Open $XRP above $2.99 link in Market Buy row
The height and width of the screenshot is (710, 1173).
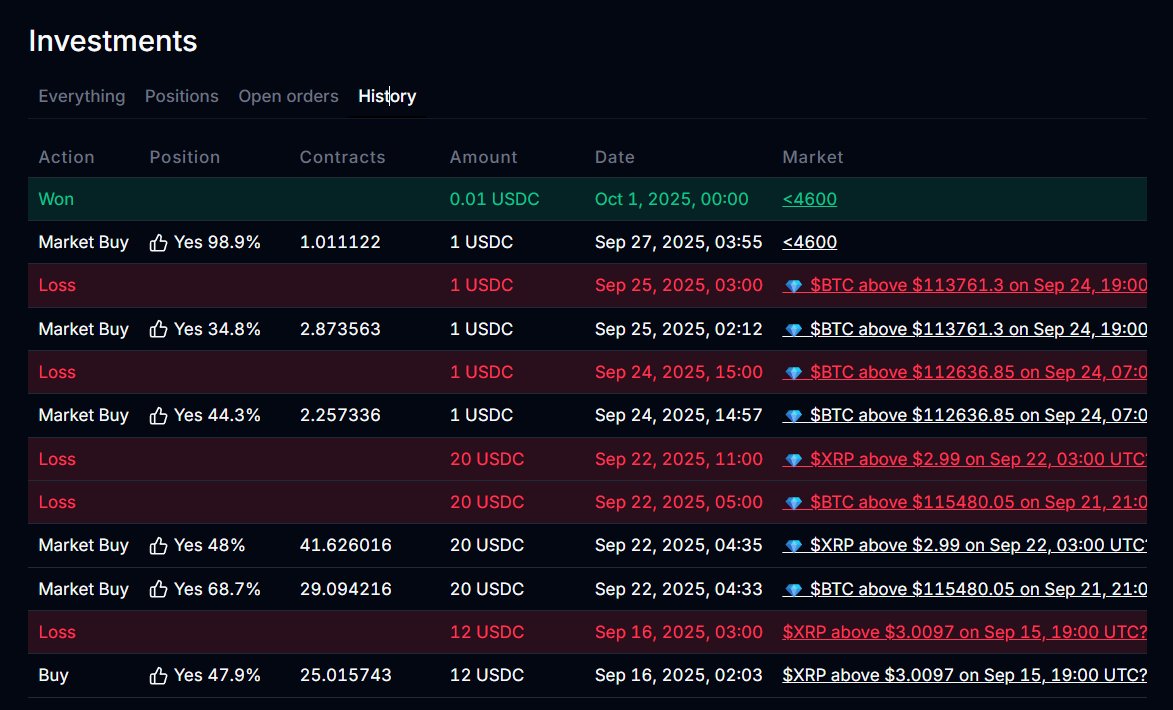click(x=965, y=545)
